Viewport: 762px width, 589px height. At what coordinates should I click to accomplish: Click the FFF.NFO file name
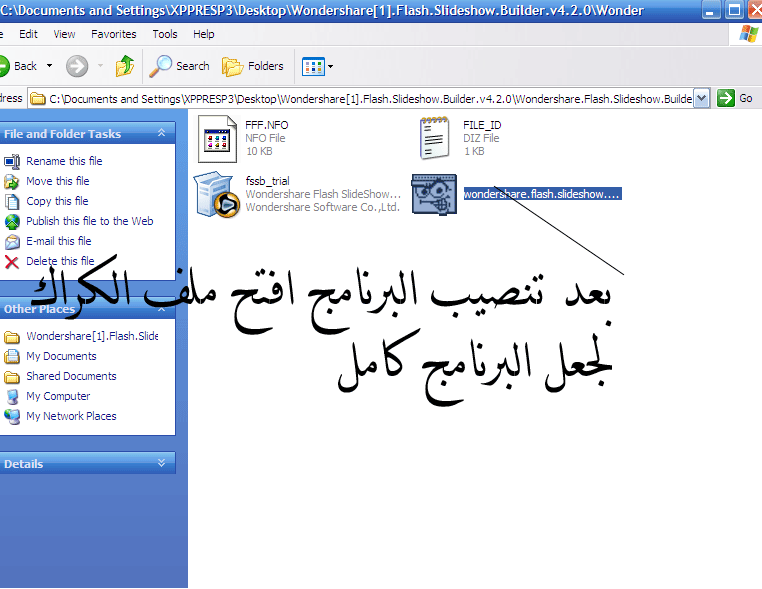267,125
